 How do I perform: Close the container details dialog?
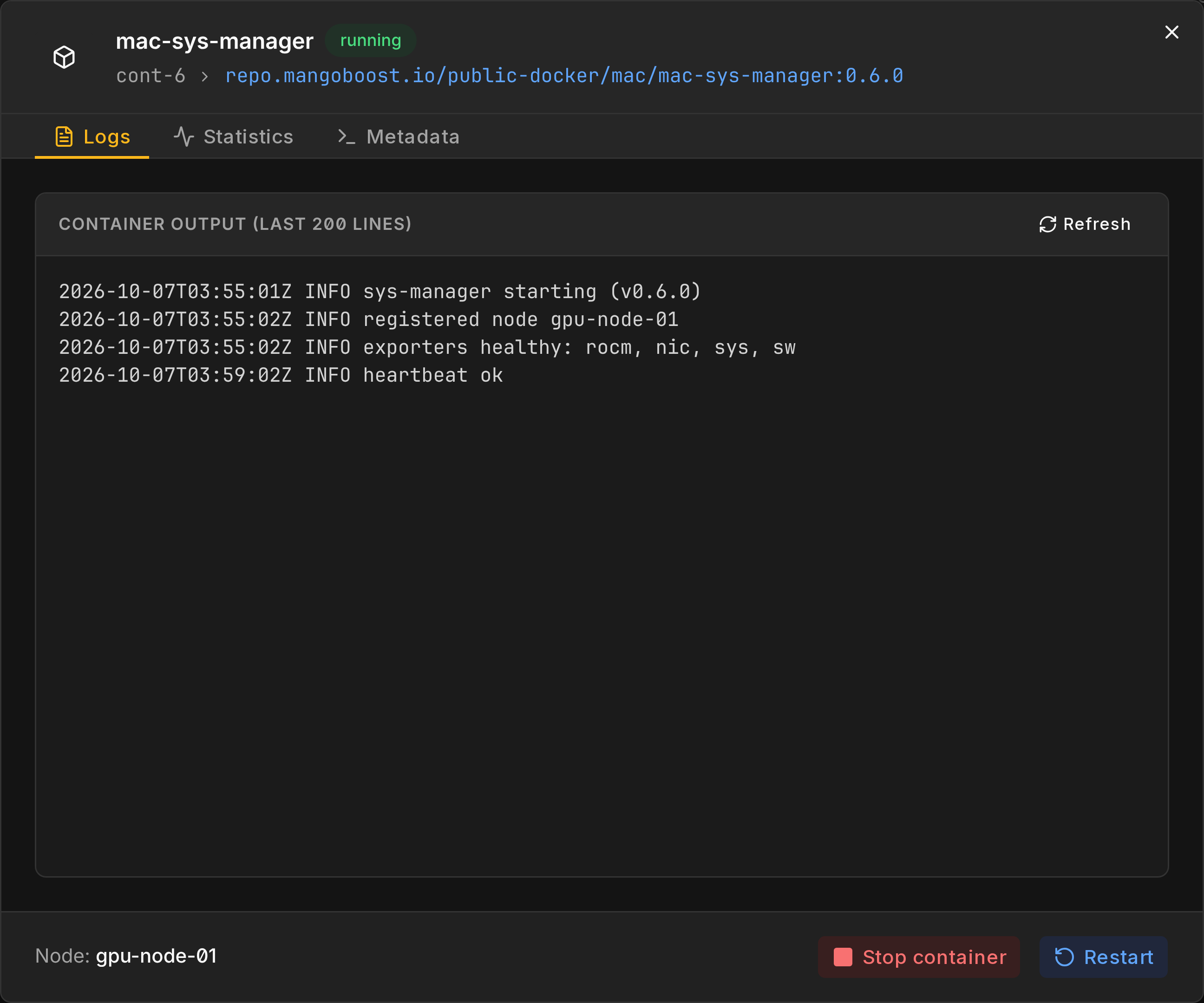tap(1172, 32)
